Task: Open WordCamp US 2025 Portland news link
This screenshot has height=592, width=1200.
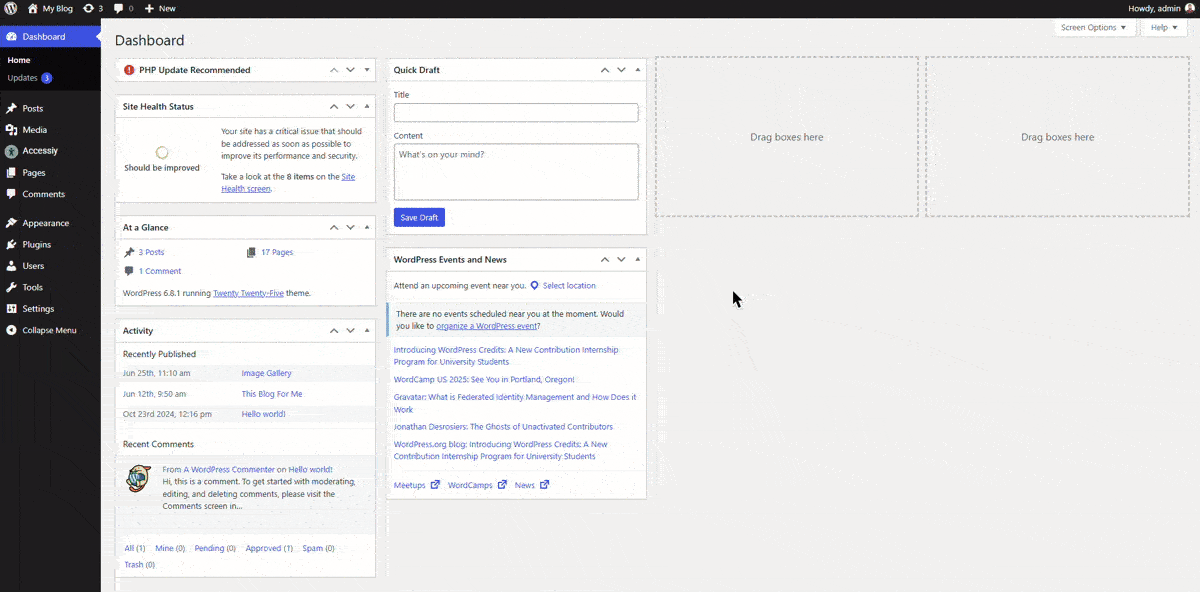Action: point(484,380)
